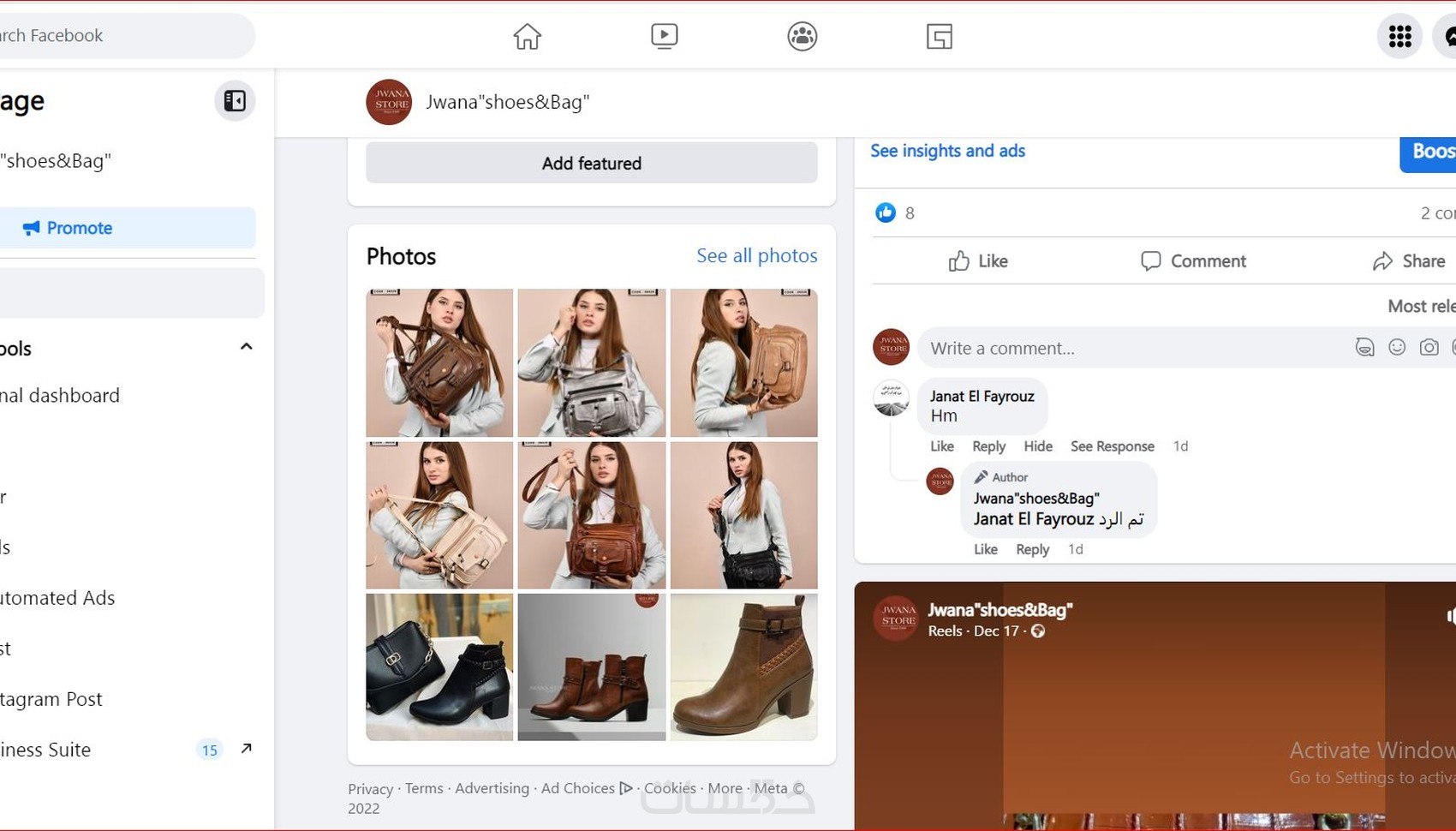The width and height of the screenshot is (1456, 831).
Task: Open the silver backpack photo thumbnail
Action: 592,363
